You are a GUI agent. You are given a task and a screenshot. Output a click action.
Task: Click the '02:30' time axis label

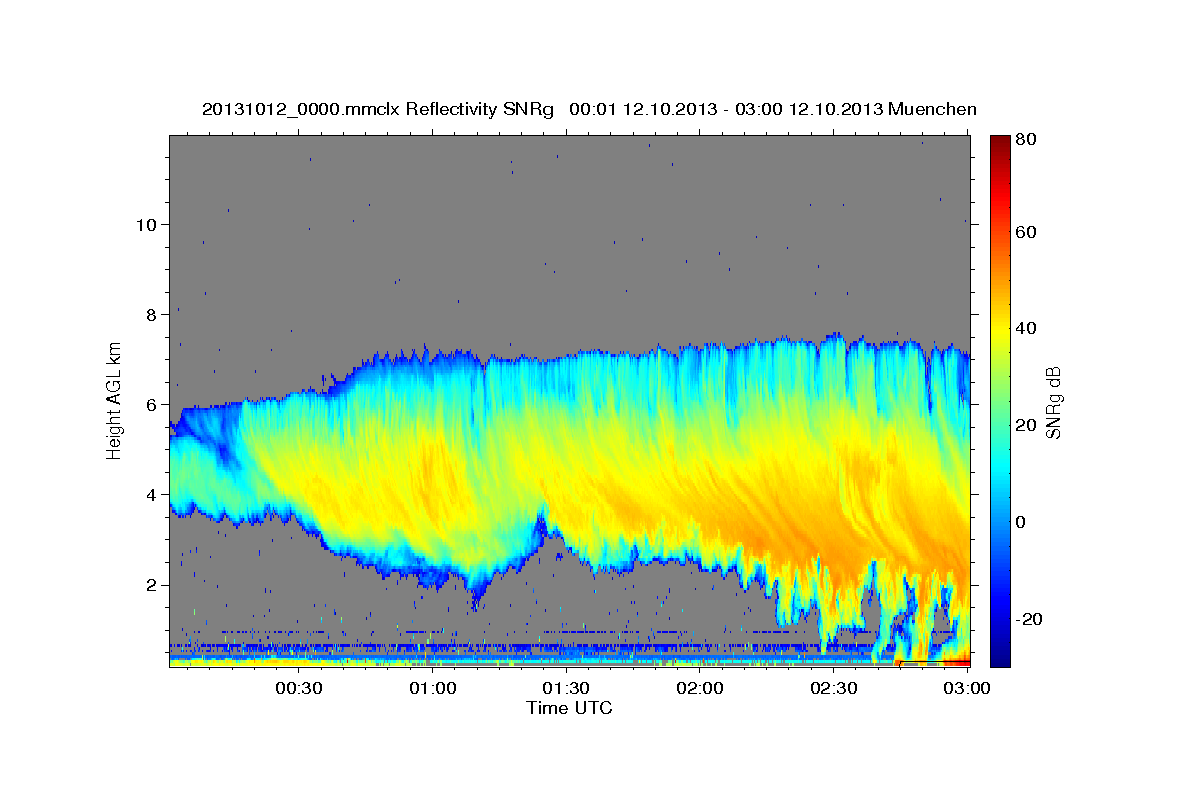click(834, 689)
